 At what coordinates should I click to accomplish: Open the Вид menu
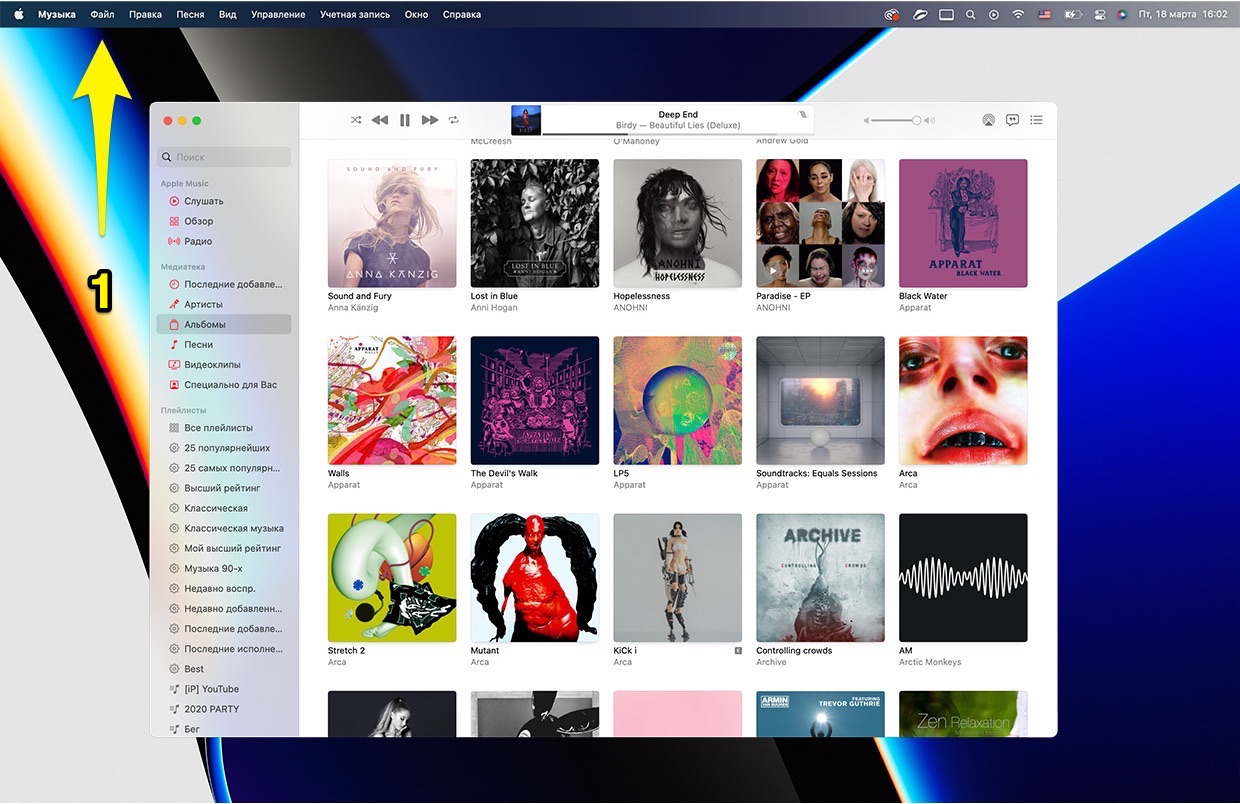(228, 15)
